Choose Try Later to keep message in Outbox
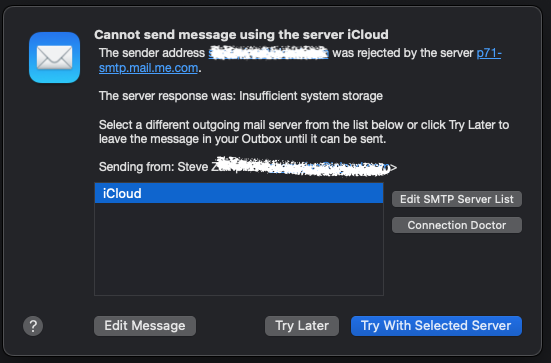This screenshot has width=551, height=363. tap(302, 326)
